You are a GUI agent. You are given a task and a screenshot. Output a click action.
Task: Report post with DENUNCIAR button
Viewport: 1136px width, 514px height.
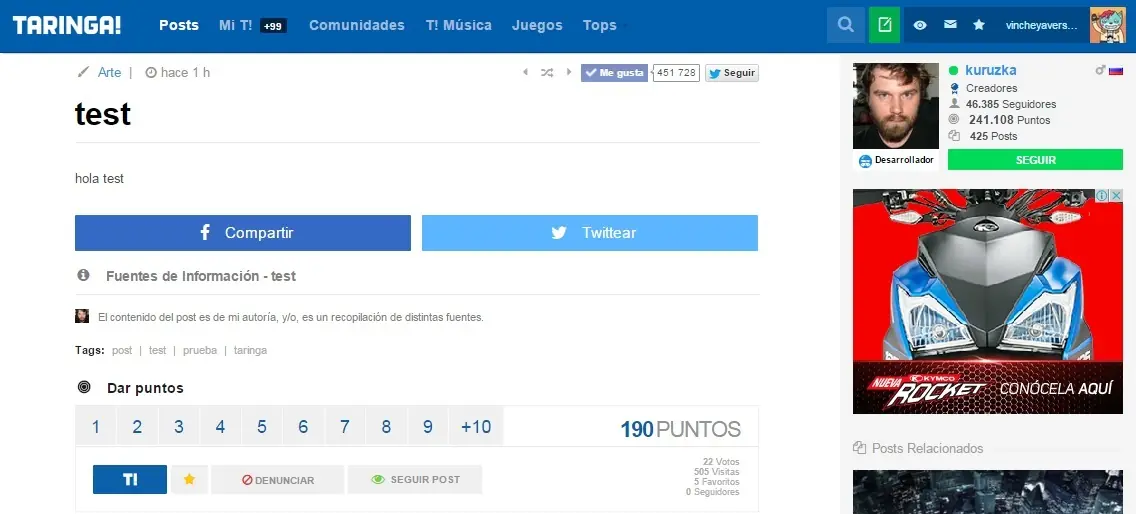tap(277, 479)
